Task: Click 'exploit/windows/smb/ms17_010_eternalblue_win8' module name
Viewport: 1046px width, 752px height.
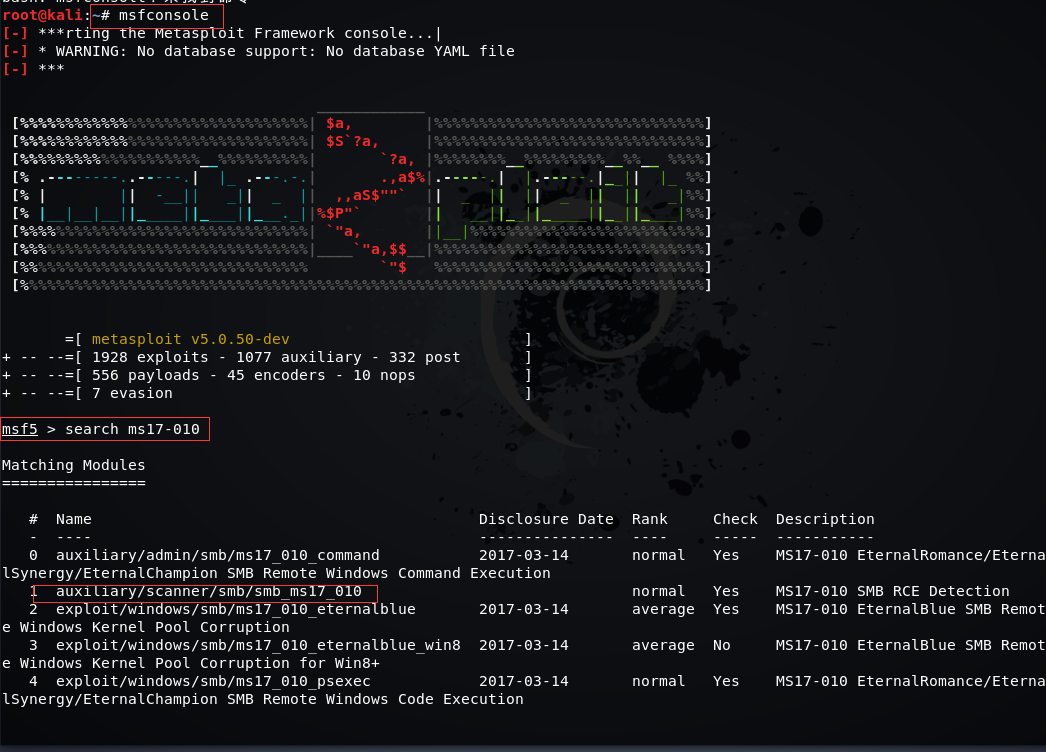Action: [258, 645]
